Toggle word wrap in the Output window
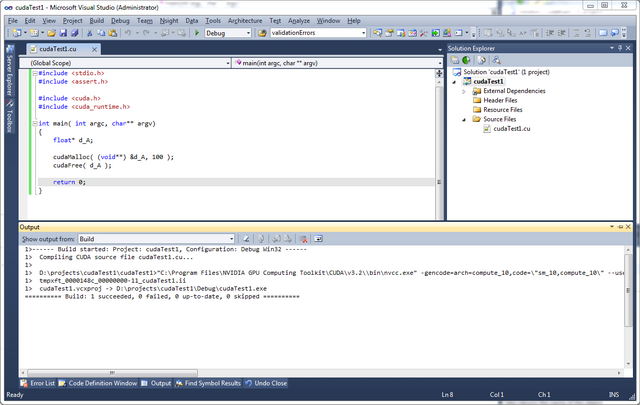The width and height of the screenshot is (640, 405). [318, 239]
